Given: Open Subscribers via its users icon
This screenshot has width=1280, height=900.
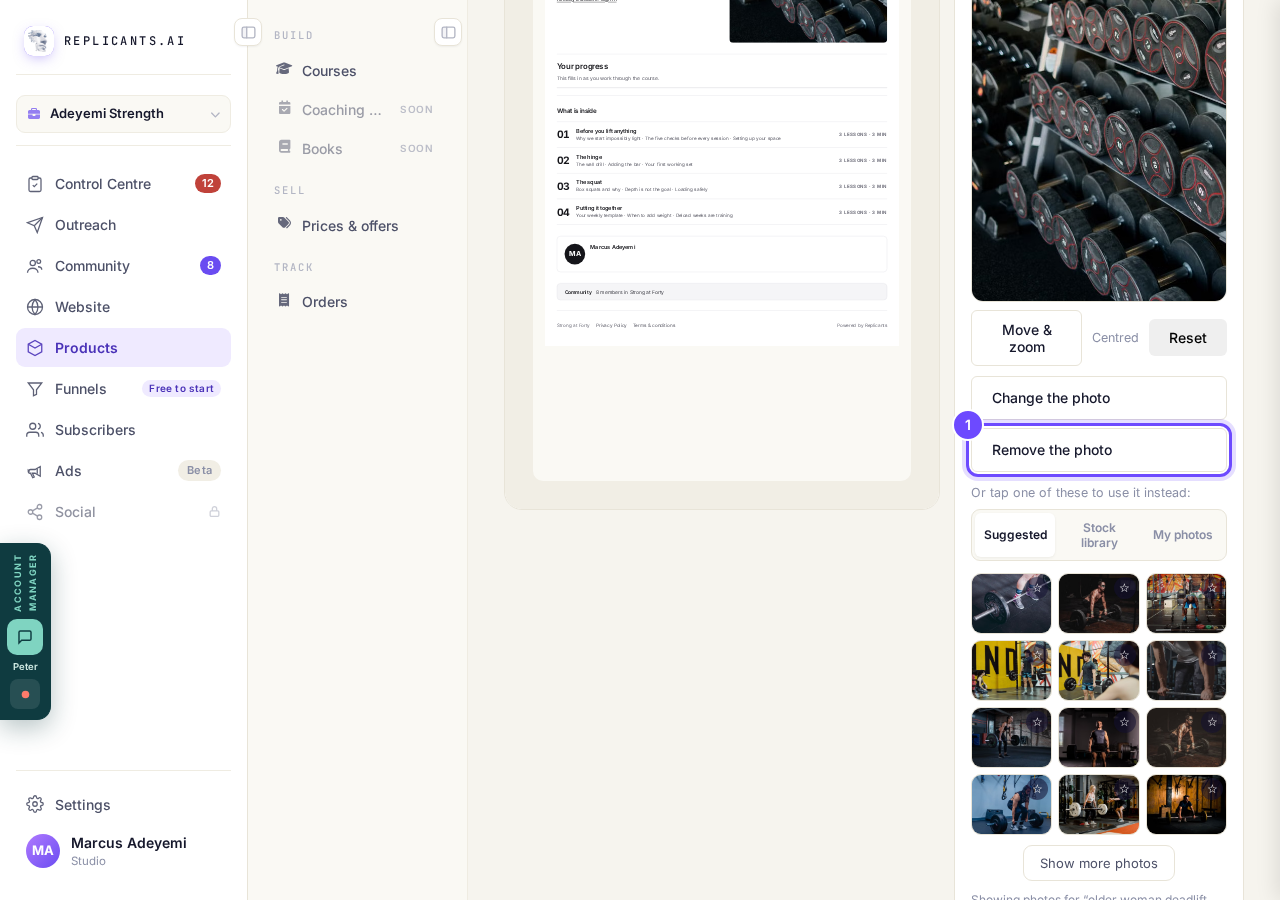Looking at the screenshot, I should [35, 430].
